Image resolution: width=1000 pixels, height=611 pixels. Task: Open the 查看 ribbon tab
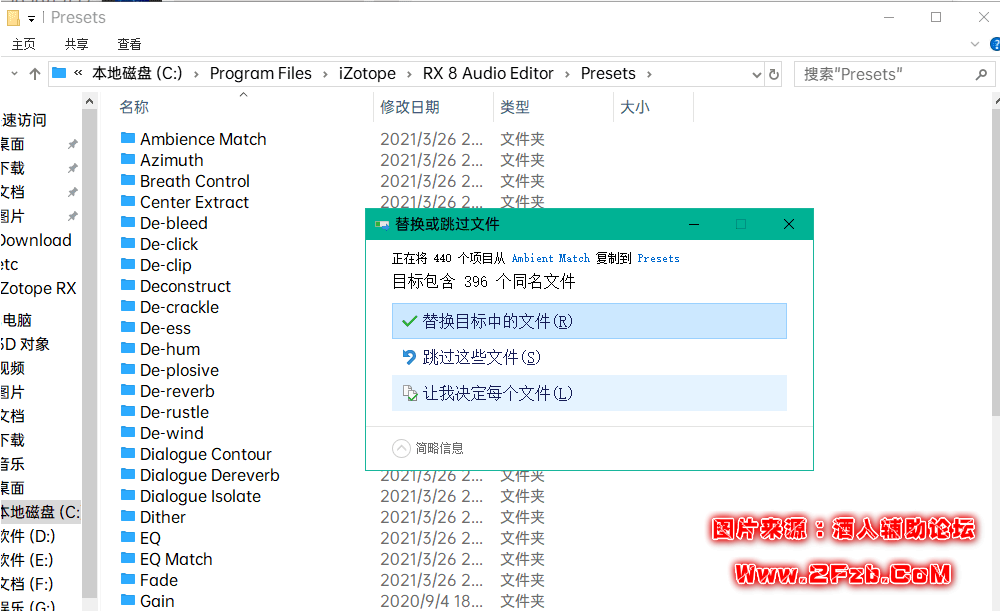pos(129,44)
